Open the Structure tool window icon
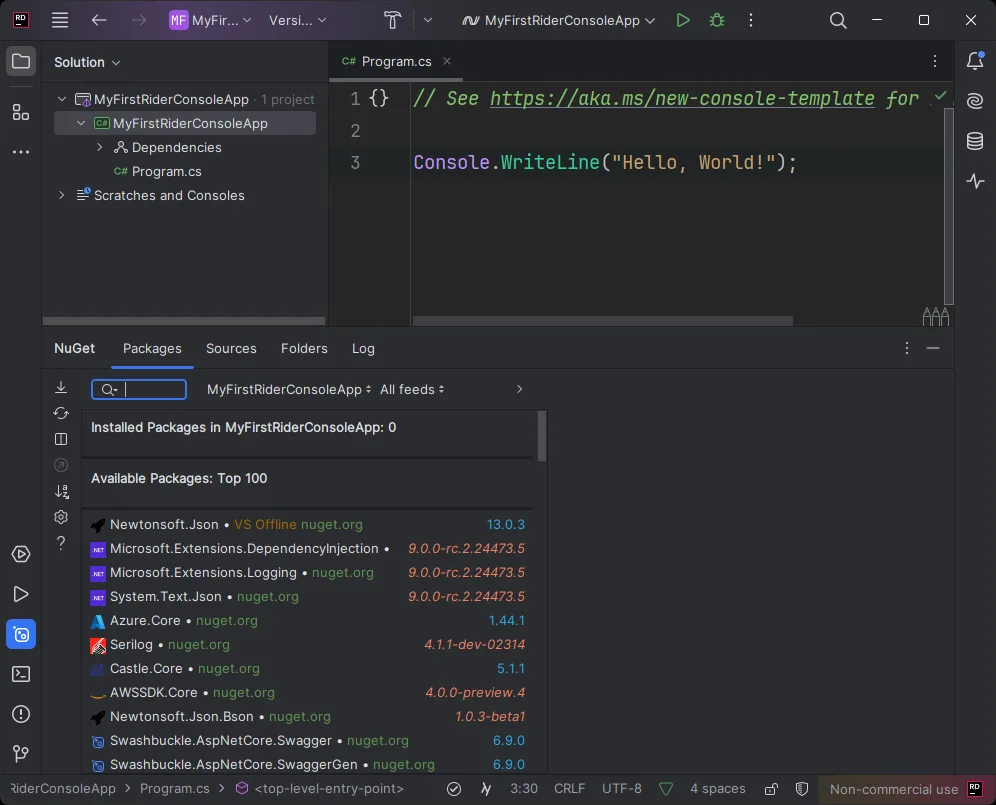The width and height of the screenshot is (996, 805). point(21,112)
